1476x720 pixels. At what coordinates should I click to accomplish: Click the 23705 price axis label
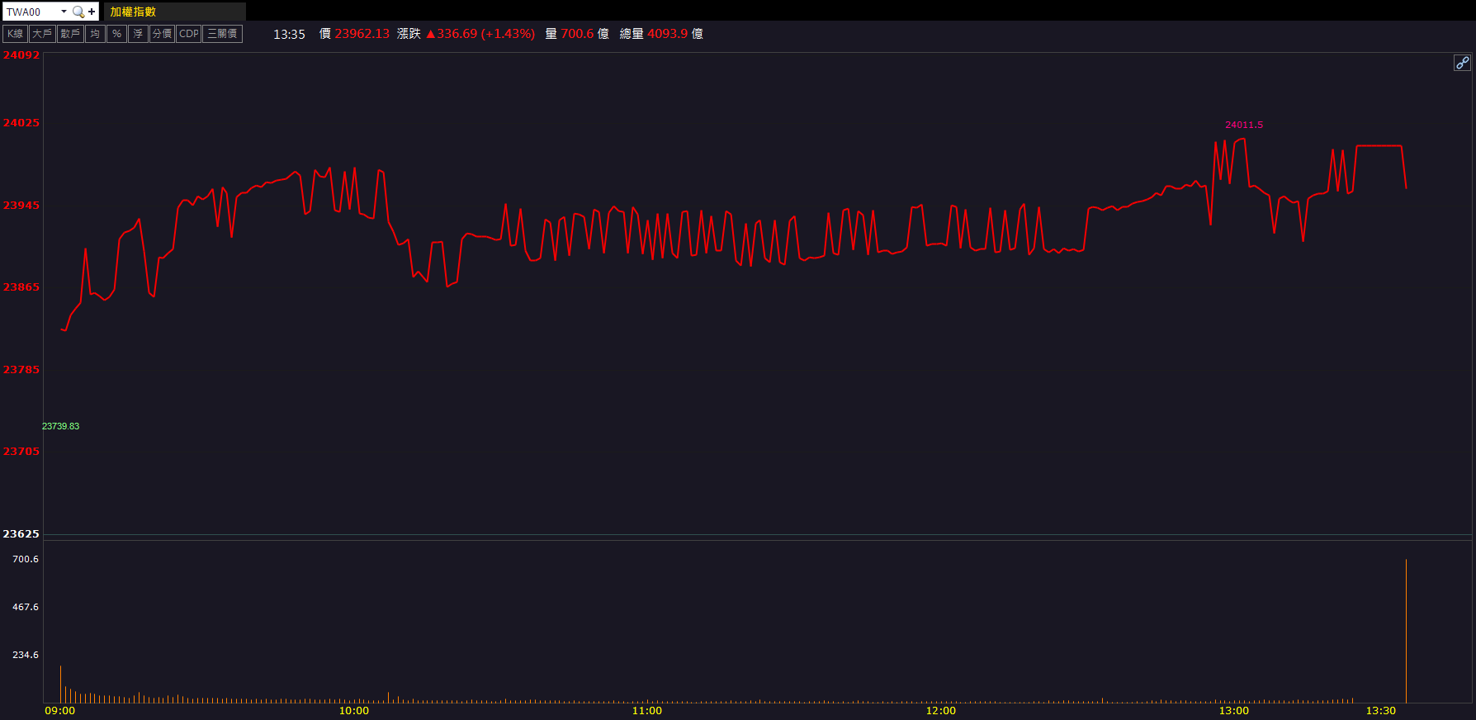click(21, 451)
